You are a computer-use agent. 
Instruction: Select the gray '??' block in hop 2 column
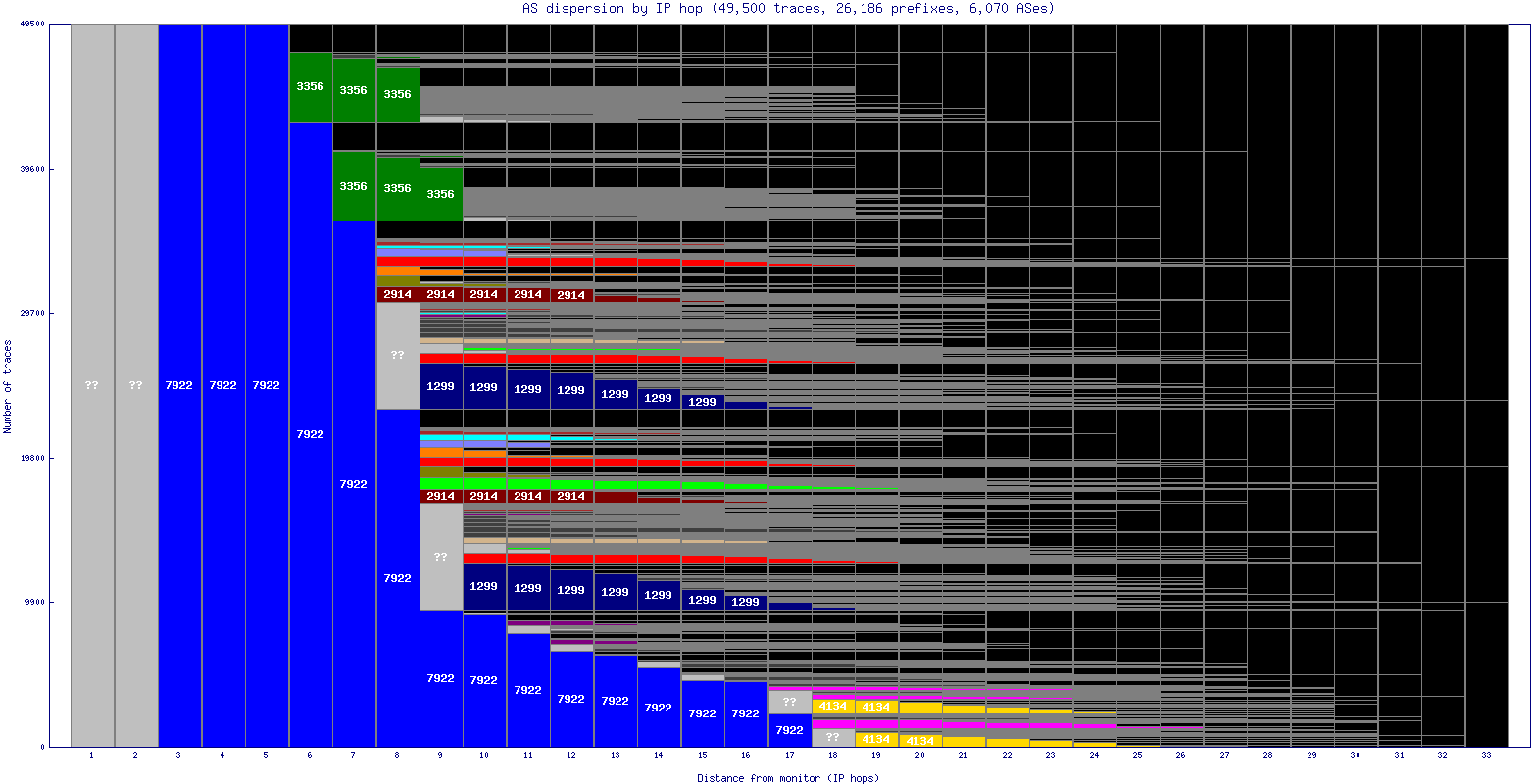pos(136,385)
